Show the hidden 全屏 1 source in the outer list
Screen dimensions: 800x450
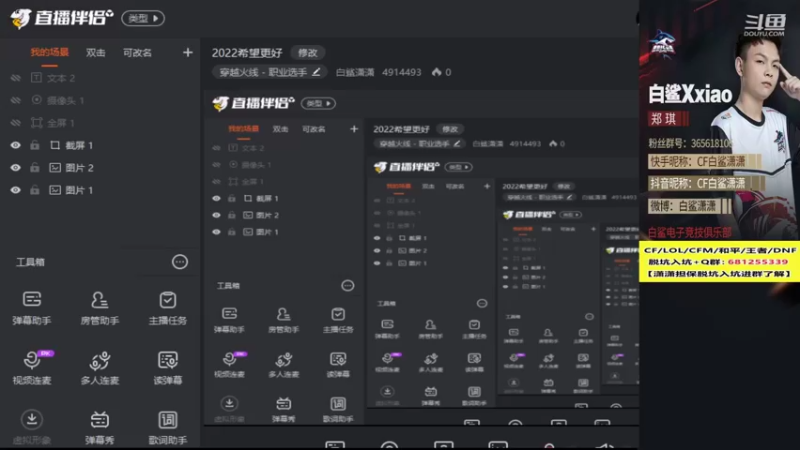click(16, 123)
